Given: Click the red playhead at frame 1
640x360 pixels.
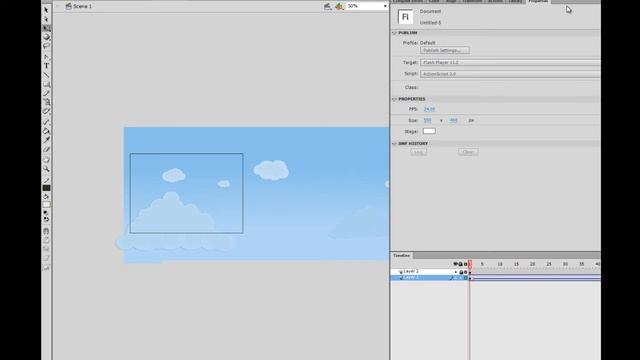Looking at the screenshot, I should 470,264.
